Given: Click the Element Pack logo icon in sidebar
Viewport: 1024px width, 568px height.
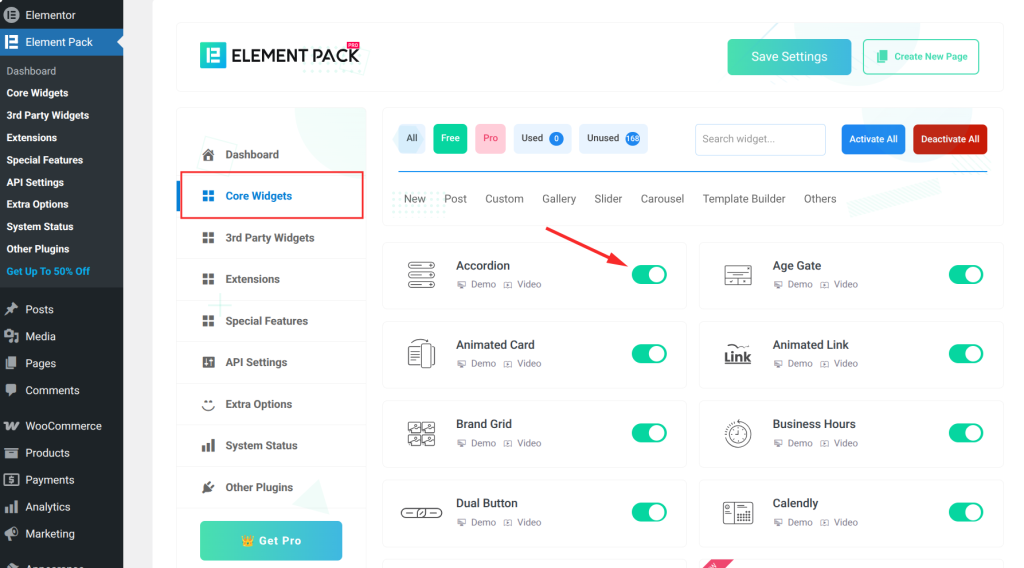Looking at the screenshot, I should pyautogui.click(x=11, y=42).
